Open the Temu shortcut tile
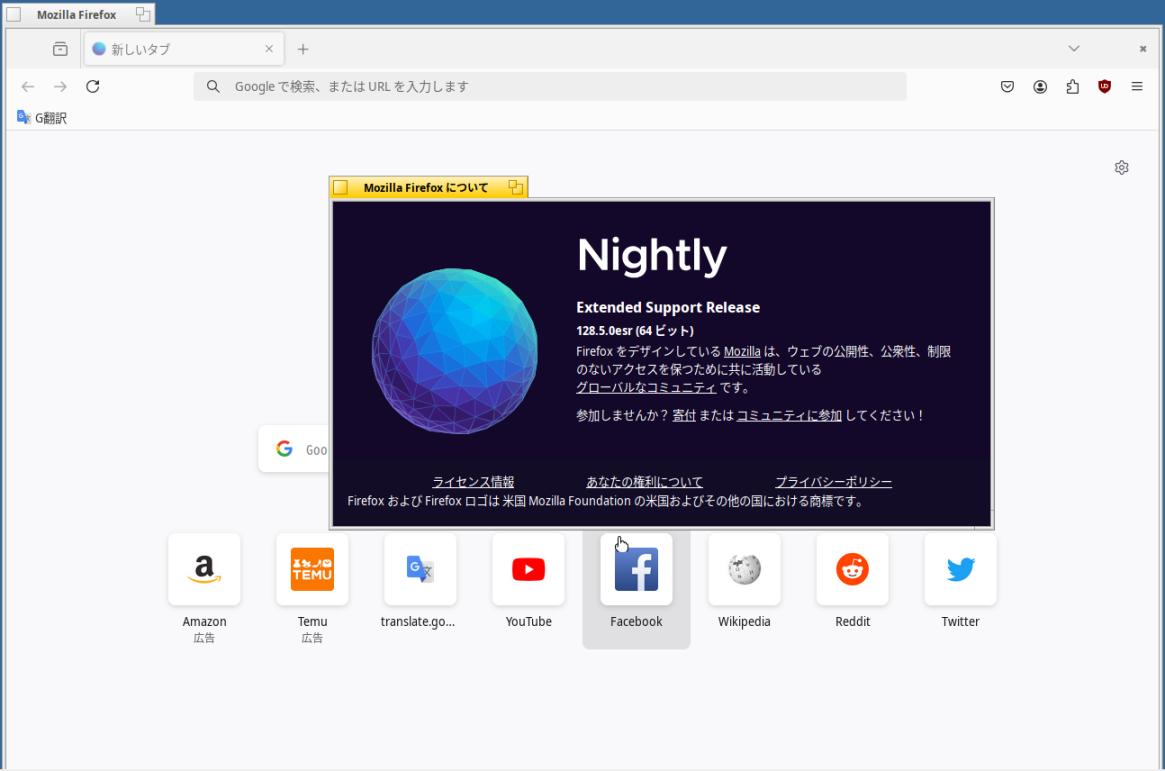This screenshot has height=771, width=1165. (x=312, y=570)
